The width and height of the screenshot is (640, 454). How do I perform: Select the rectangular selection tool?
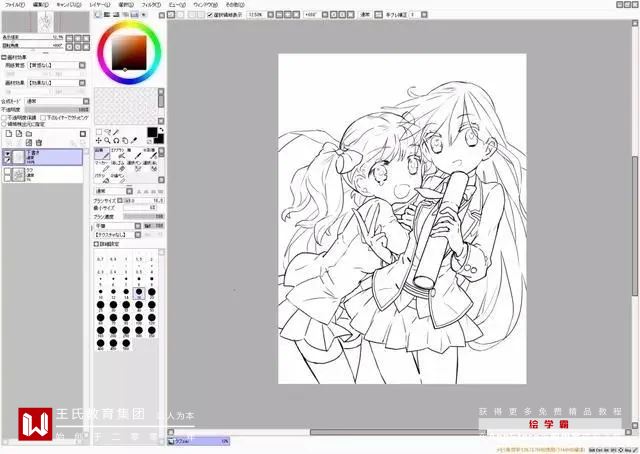coord(99,132)
